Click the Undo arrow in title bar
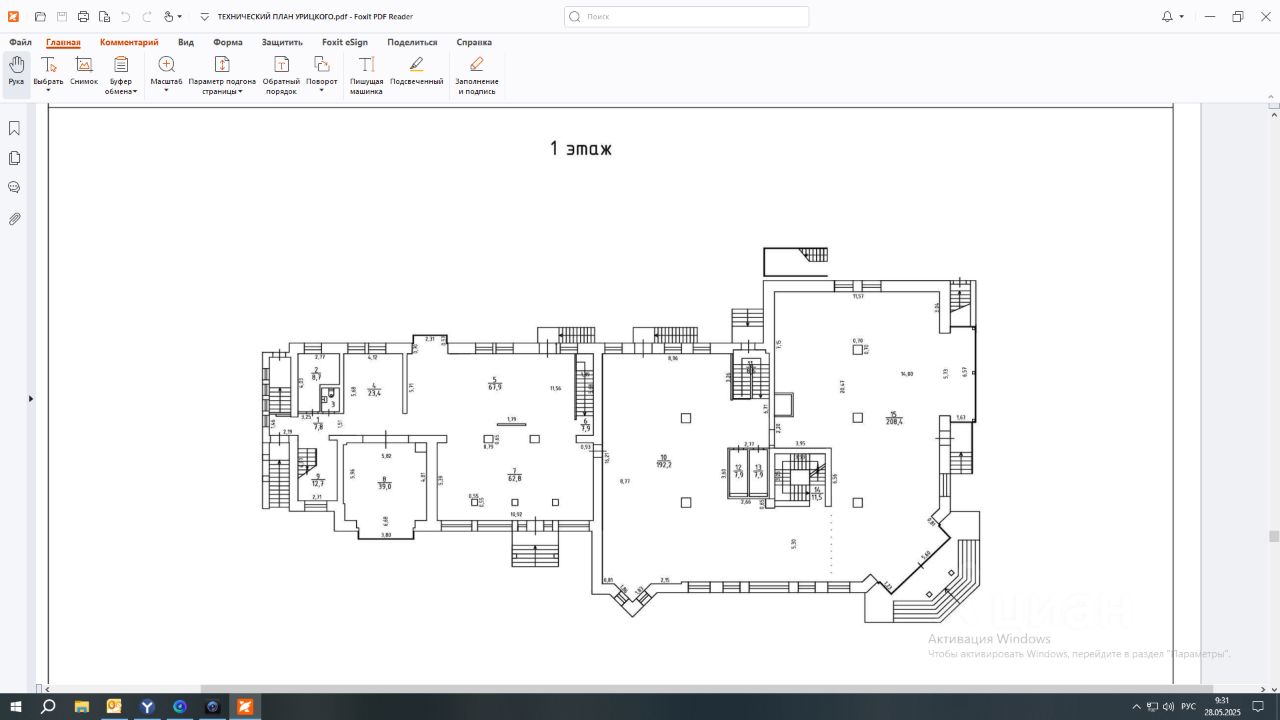This screenshot has height=720, width=1280. coord(125,17)
